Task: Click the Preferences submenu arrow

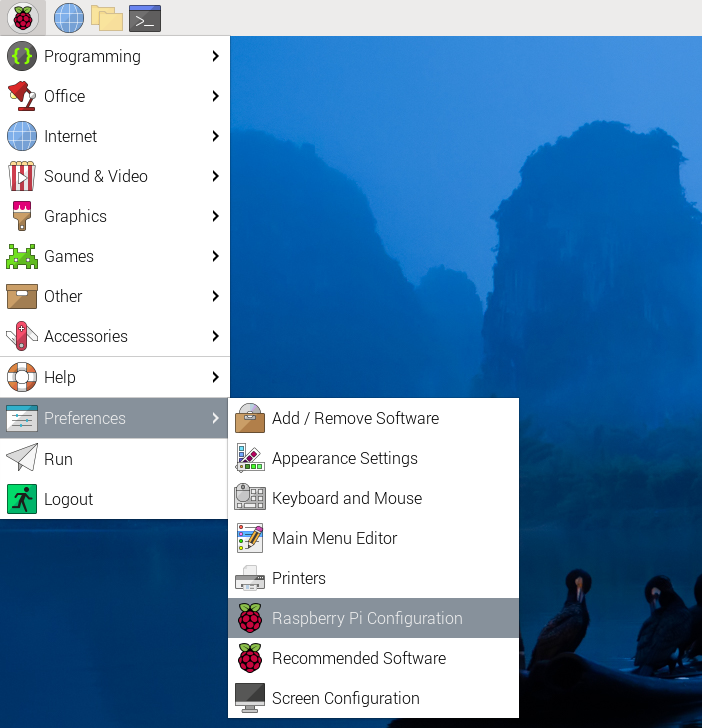Action: pyautogui.click(x=215, y=418)
